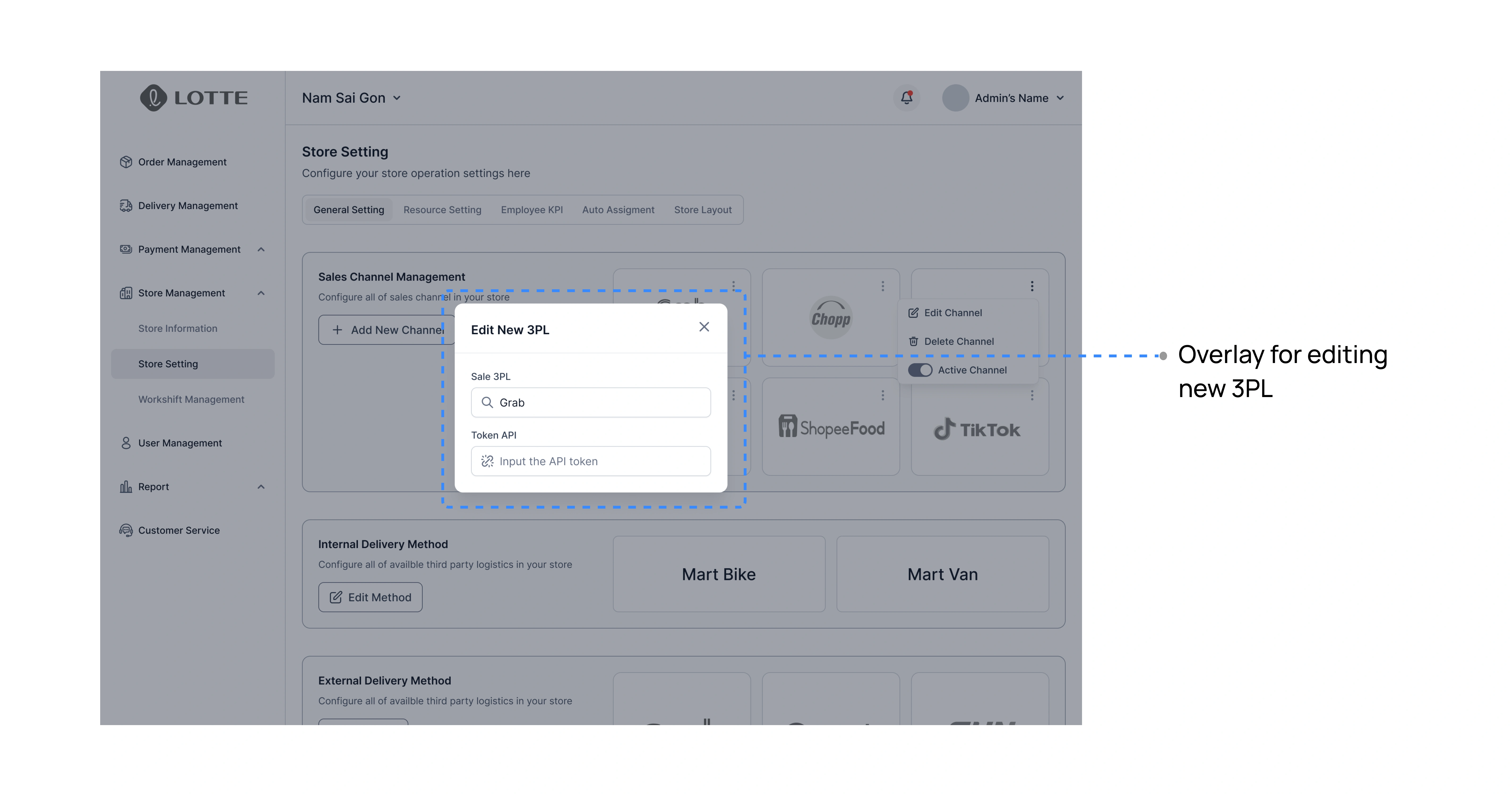Viewport: 1512px width, 796px height.
Task: Switch to the Store Layout tab
Action: [x=703, y=210]
